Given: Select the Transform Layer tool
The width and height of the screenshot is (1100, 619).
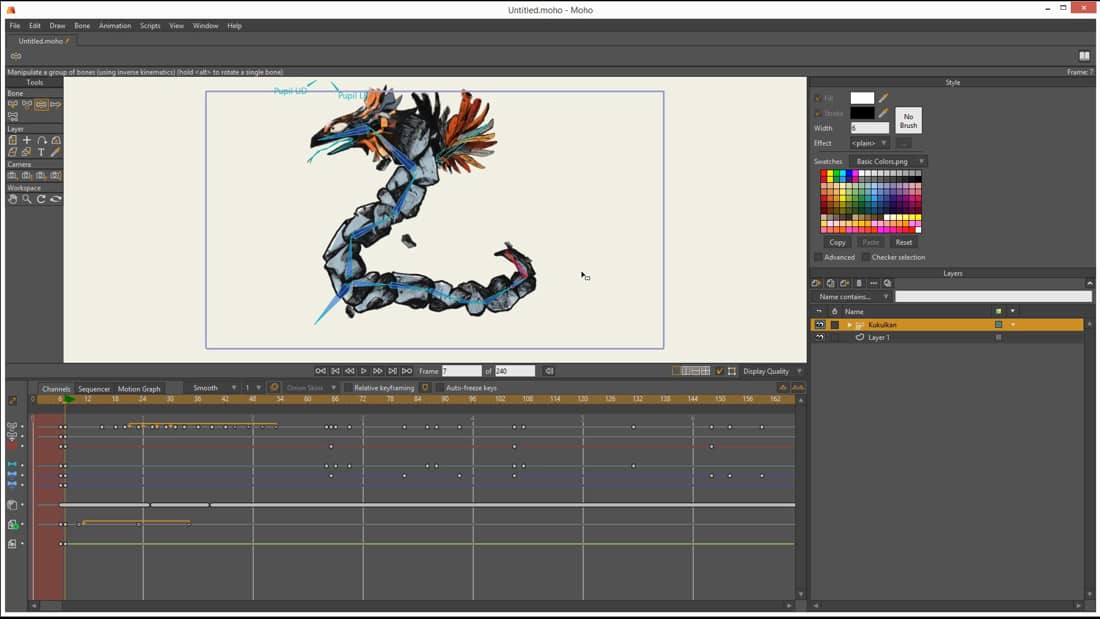Looking at the screenshot, I should (x=13, y=140).
